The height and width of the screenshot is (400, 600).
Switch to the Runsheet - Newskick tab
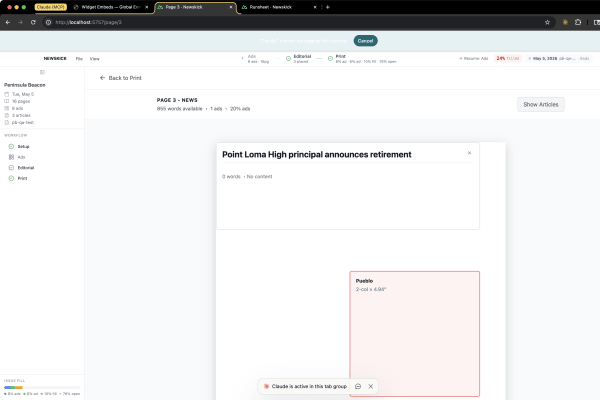279,7
